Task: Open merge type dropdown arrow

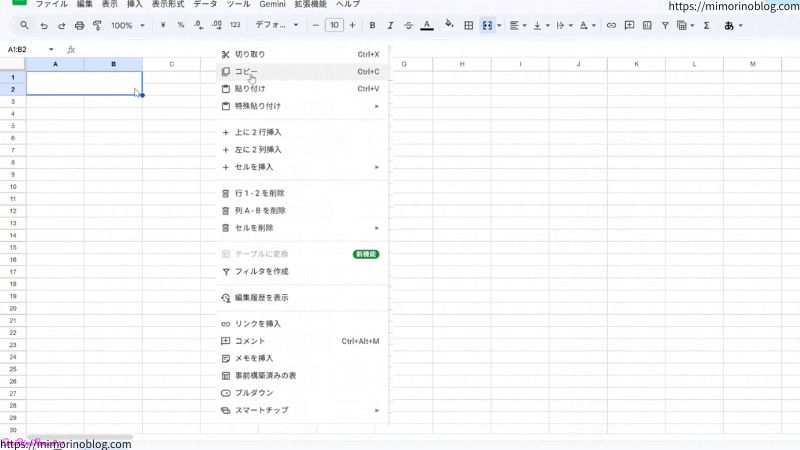Action: [x=499, y=26]
